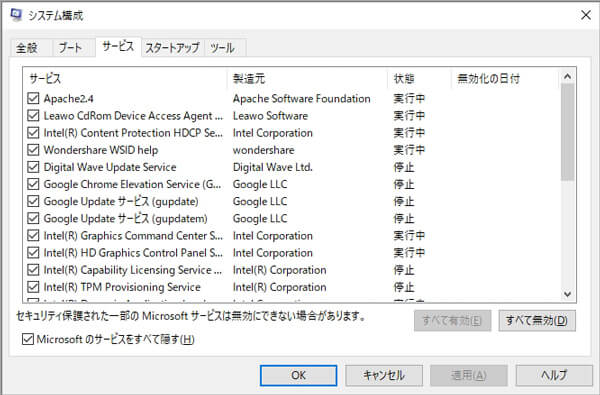Select the サービス tab

118,47
